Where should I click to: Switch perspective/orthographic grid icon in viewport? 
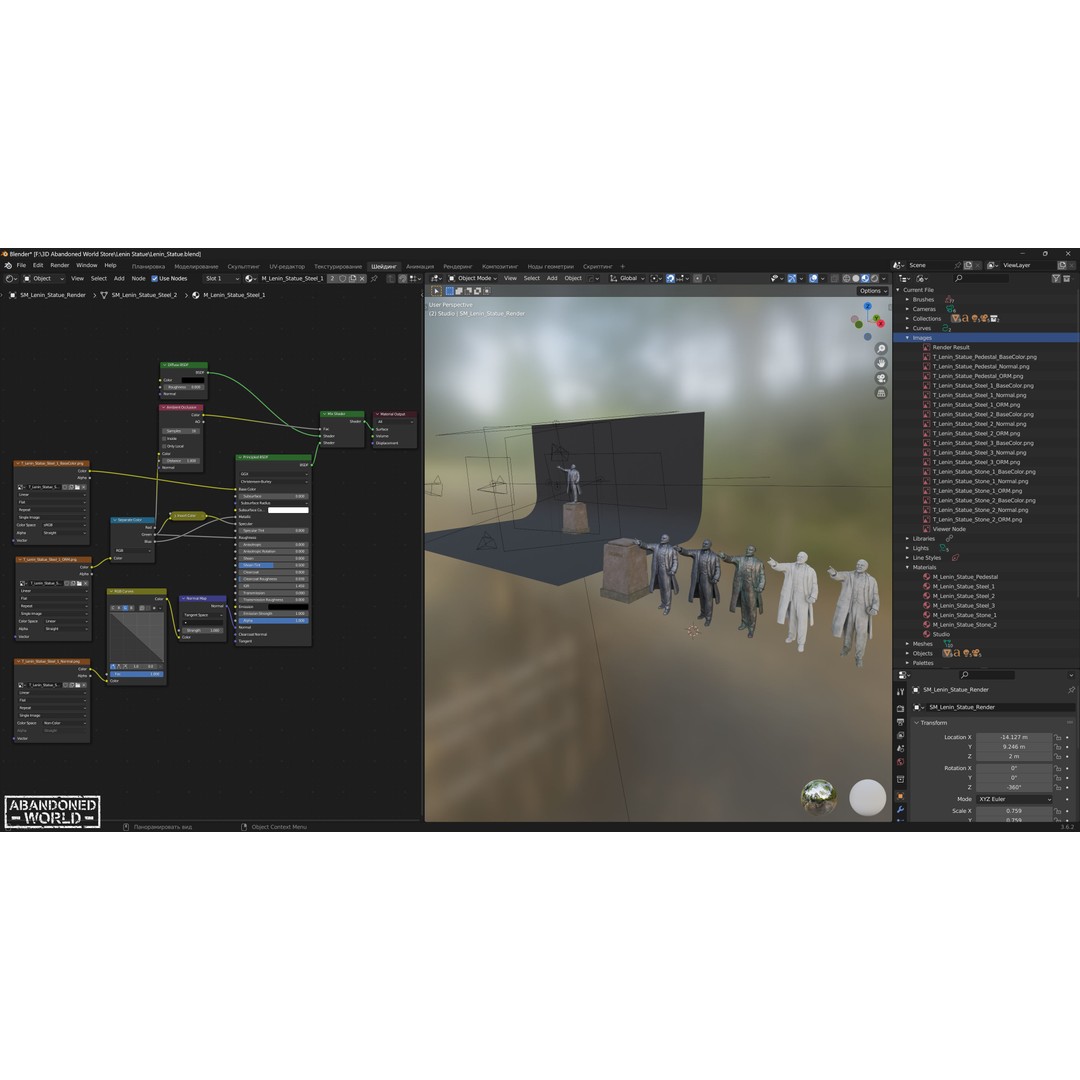coord(881,393)
